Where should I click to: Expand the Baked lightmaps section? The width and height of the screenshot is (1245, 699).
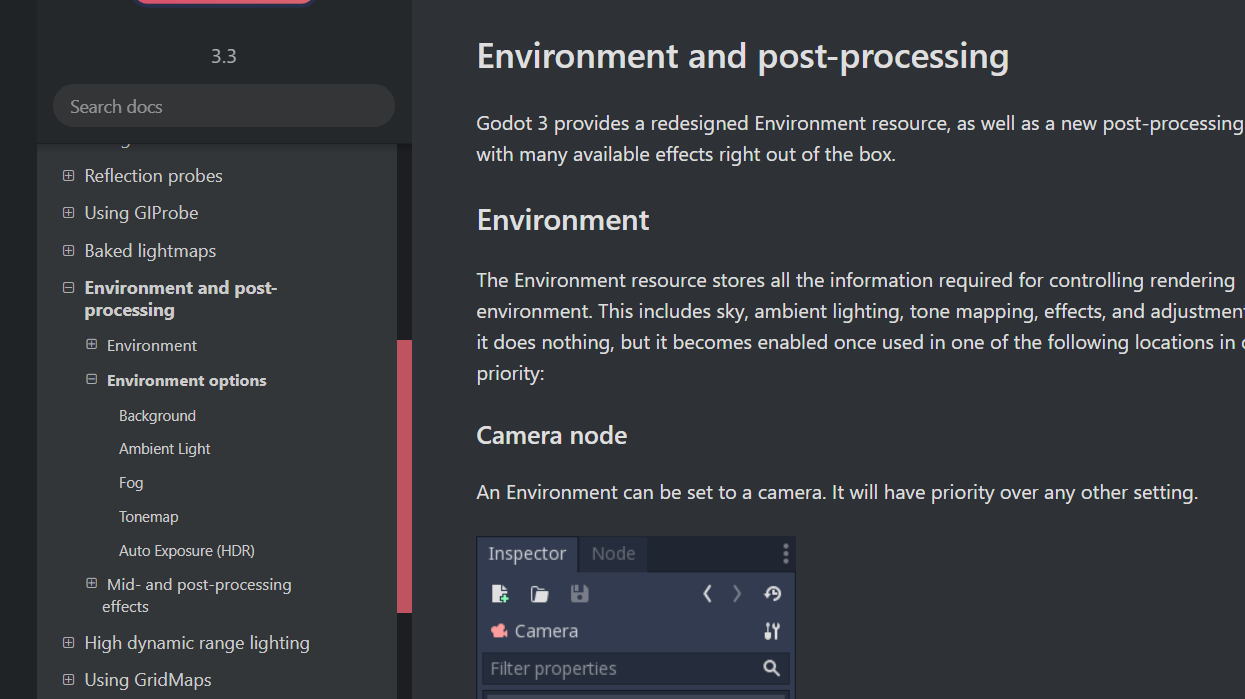[68, 250]
